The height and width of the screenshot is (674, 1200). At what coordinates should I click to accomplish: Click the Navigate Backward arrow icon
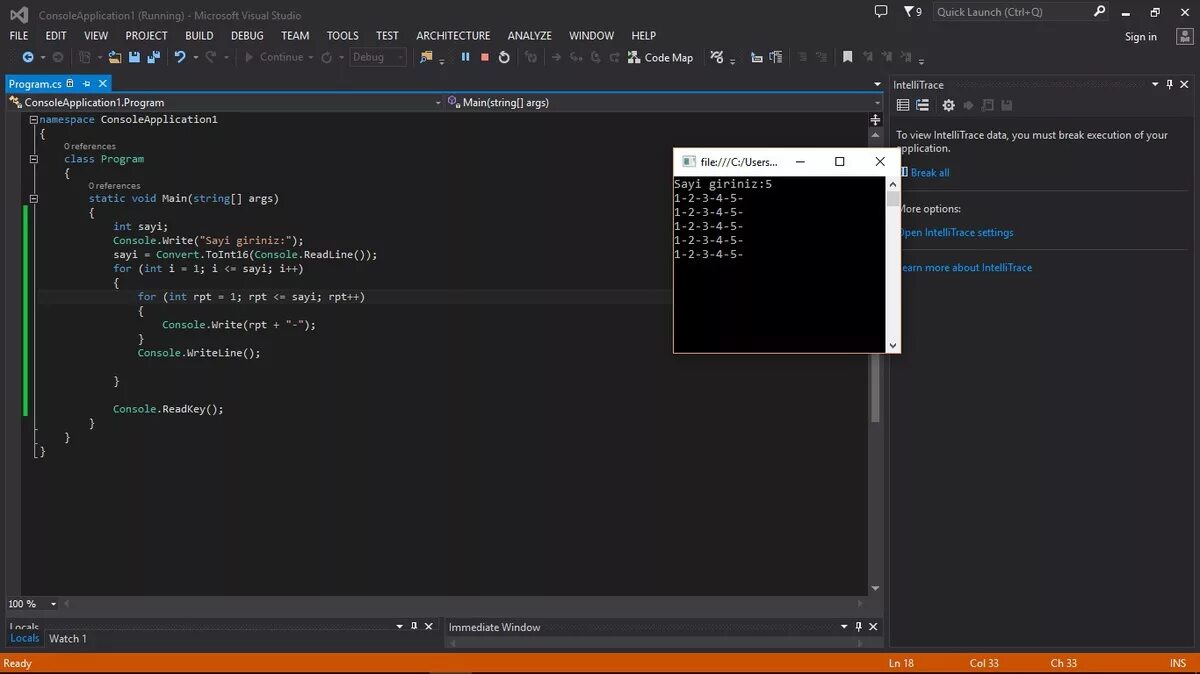(28, 57)
